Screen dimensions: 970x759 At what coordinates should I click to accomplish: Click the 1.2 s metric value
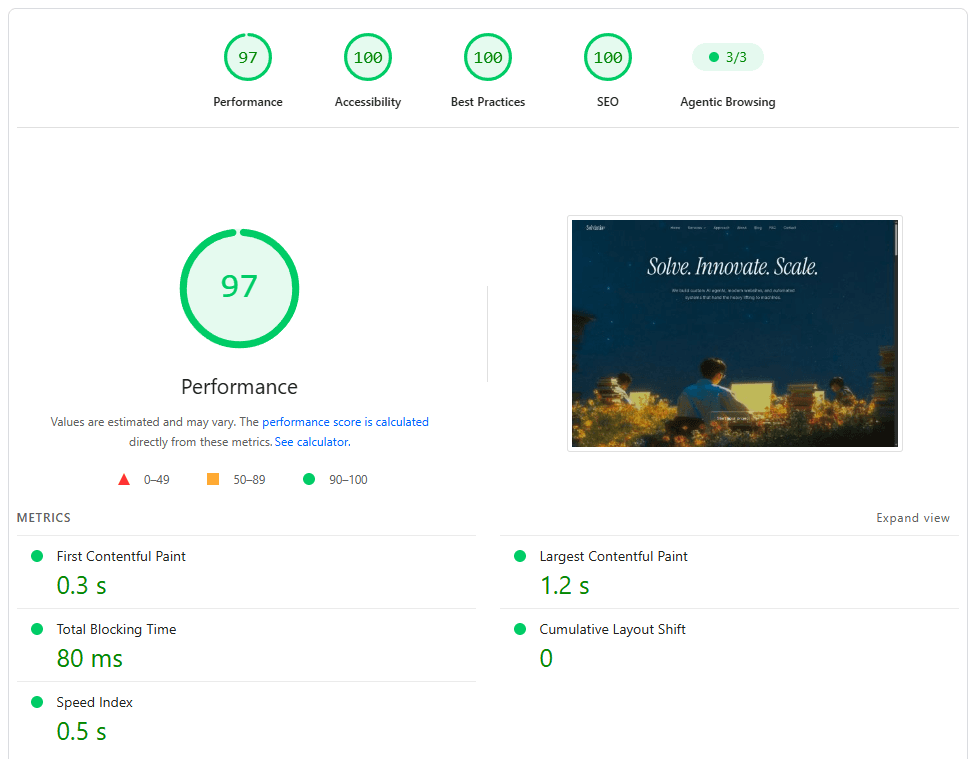pyautogui.click(x=564, y=585)
